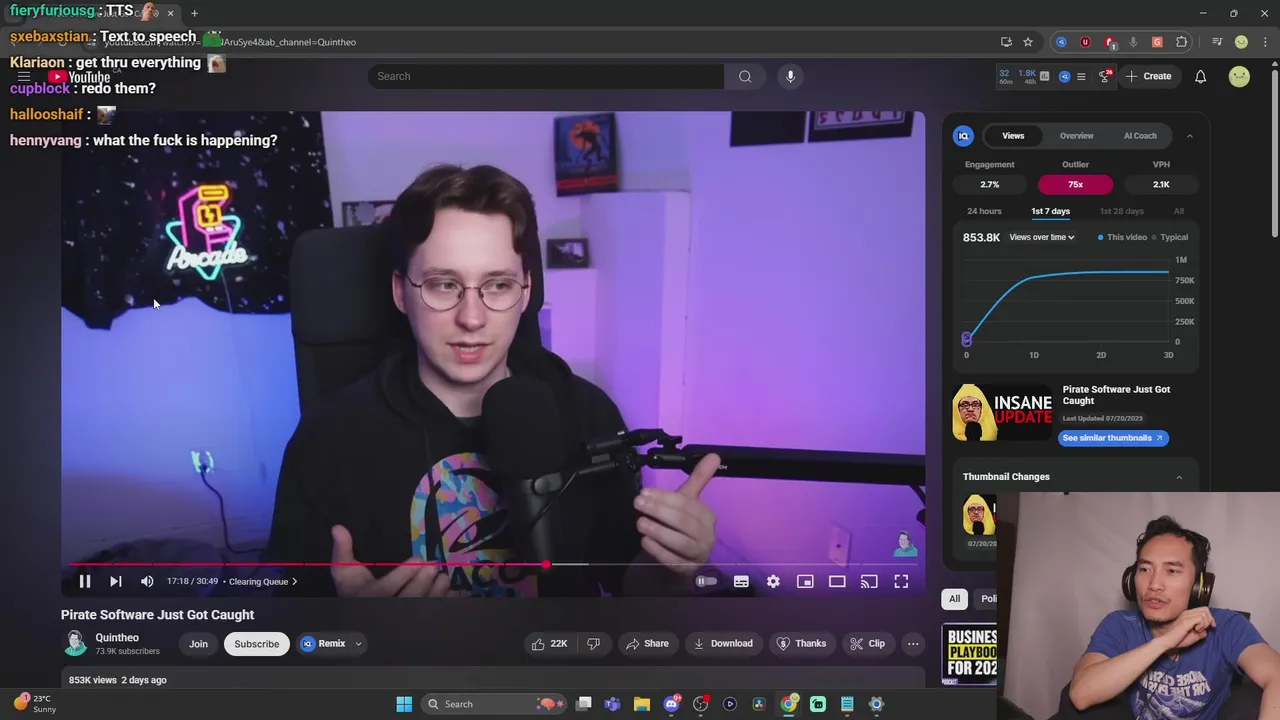Switch to the Overview tab
The image size is (1280, 720).
click(x=1076, y=136)
